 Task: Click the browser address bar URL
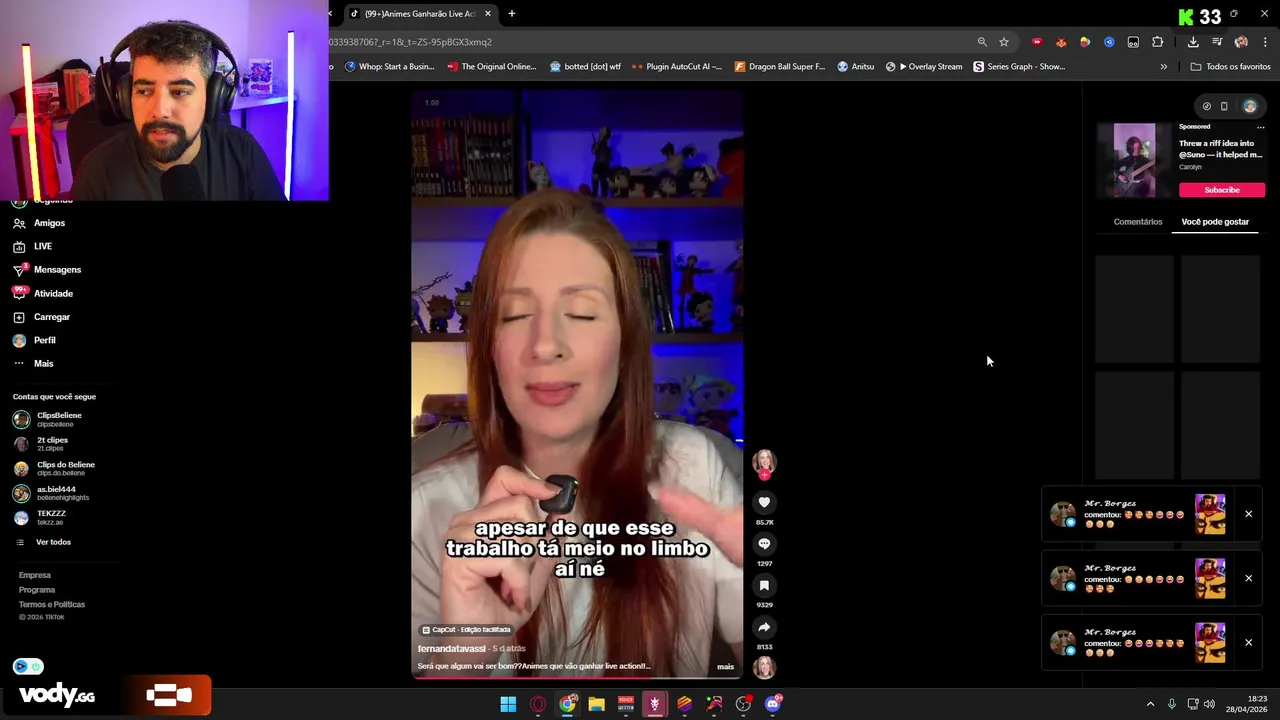pos(410,42)
